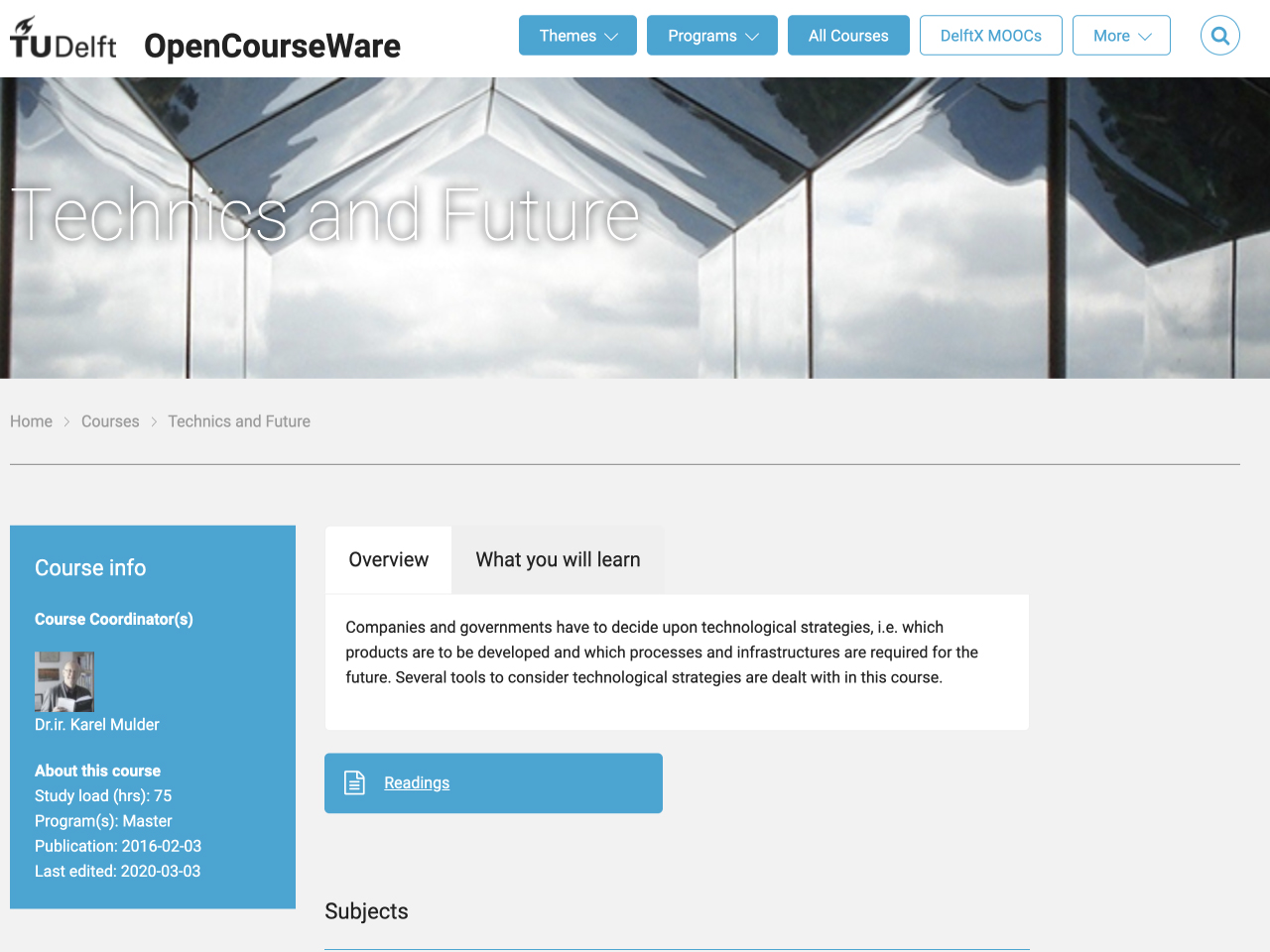This screenshot has width=1270, height=952.
Task: Click the TU Delft logo
Action: tap(63, 39)
